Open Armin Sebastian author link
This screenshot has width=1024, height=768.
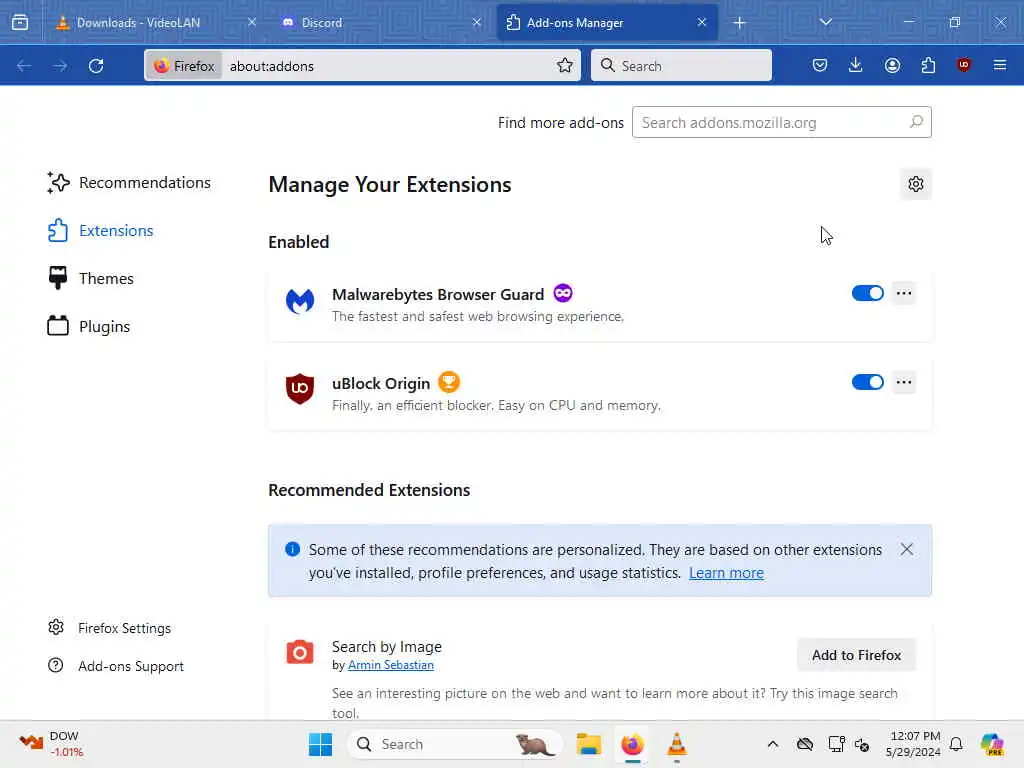point(391,665)
